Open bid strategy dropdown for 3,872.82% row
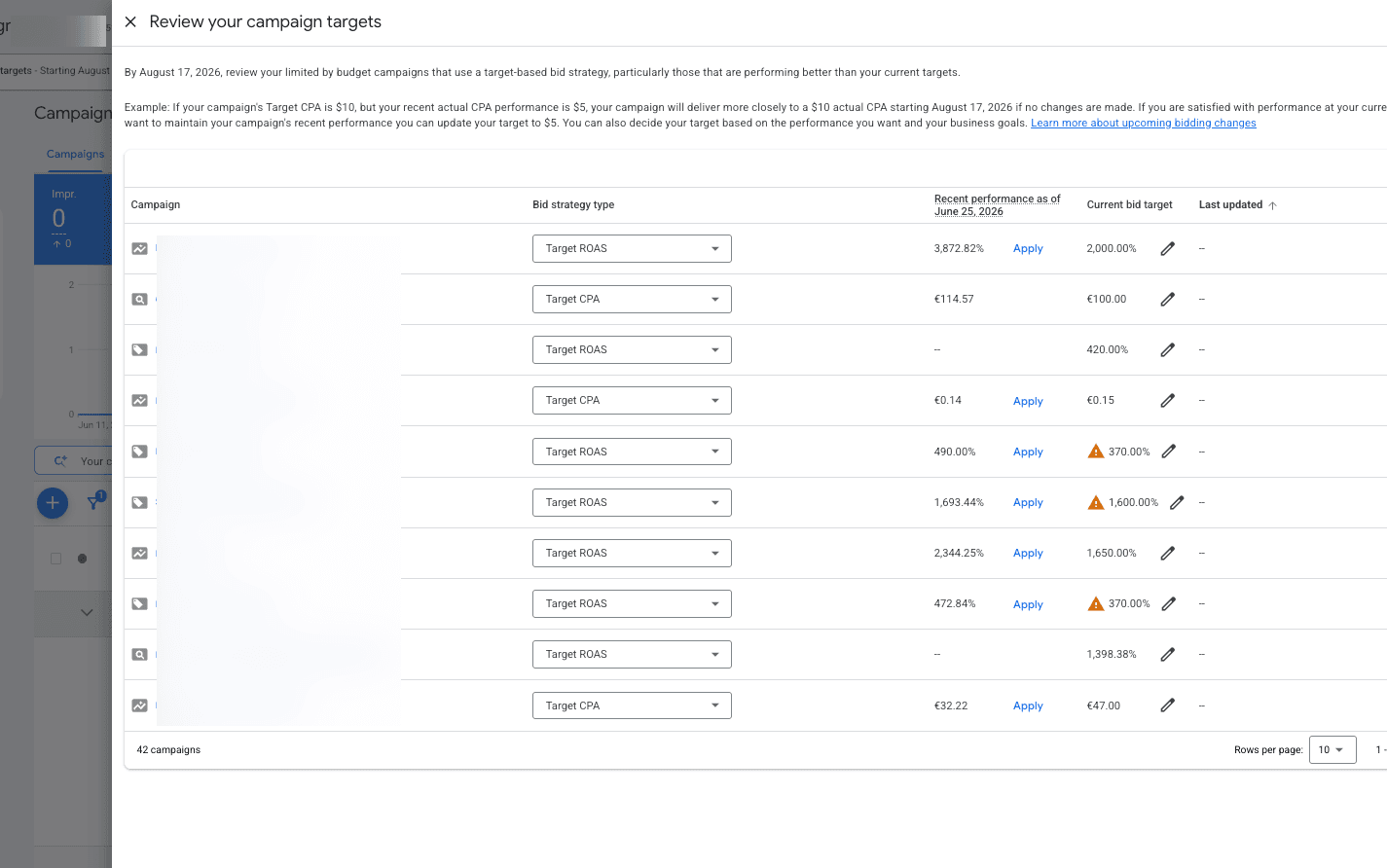The image size is (1387, 868). pyautogui.click(x=632, y=248)
